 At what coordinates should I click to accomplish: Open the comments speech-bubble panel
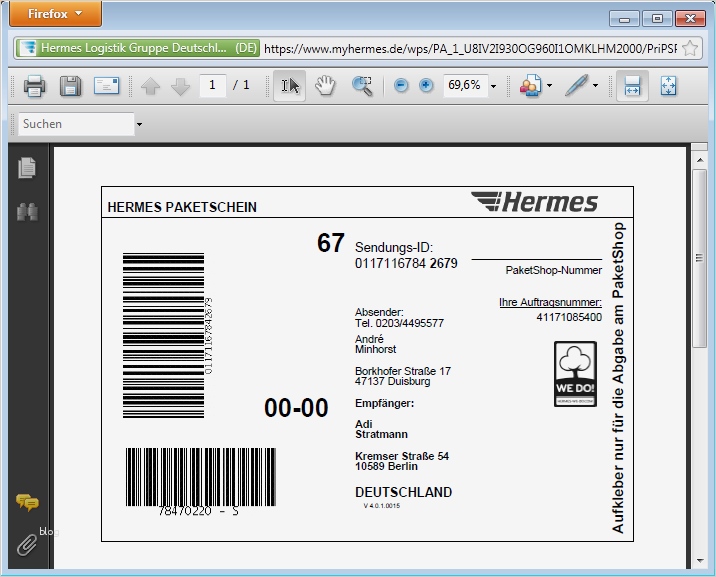coord(27,503)
